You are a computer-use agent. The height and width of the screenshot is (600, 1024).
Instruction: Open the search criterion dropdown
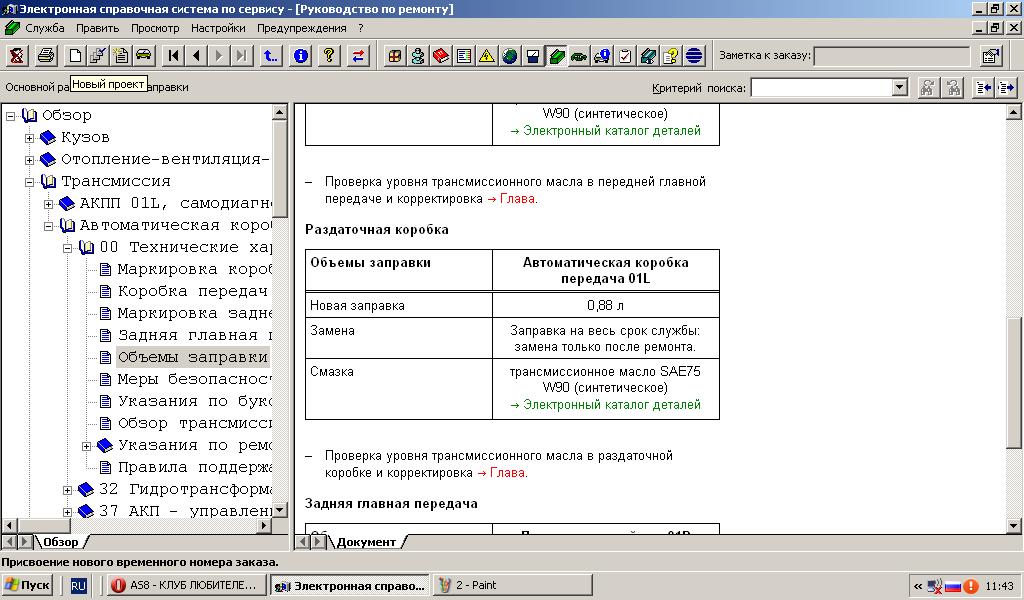pos(899,88)
